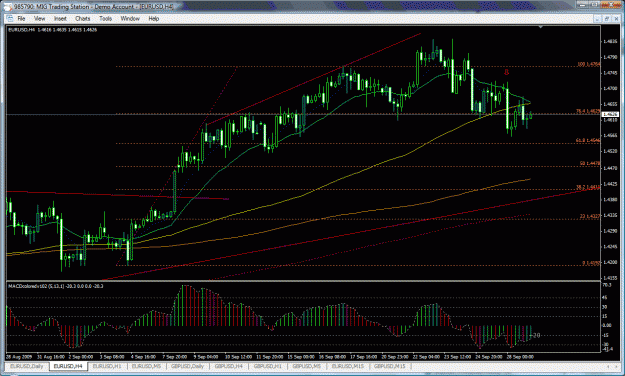Viewport: 625px width, 376px height.
Task: Click the EURUSD,H4 chart header text
Action: point(53,30)
